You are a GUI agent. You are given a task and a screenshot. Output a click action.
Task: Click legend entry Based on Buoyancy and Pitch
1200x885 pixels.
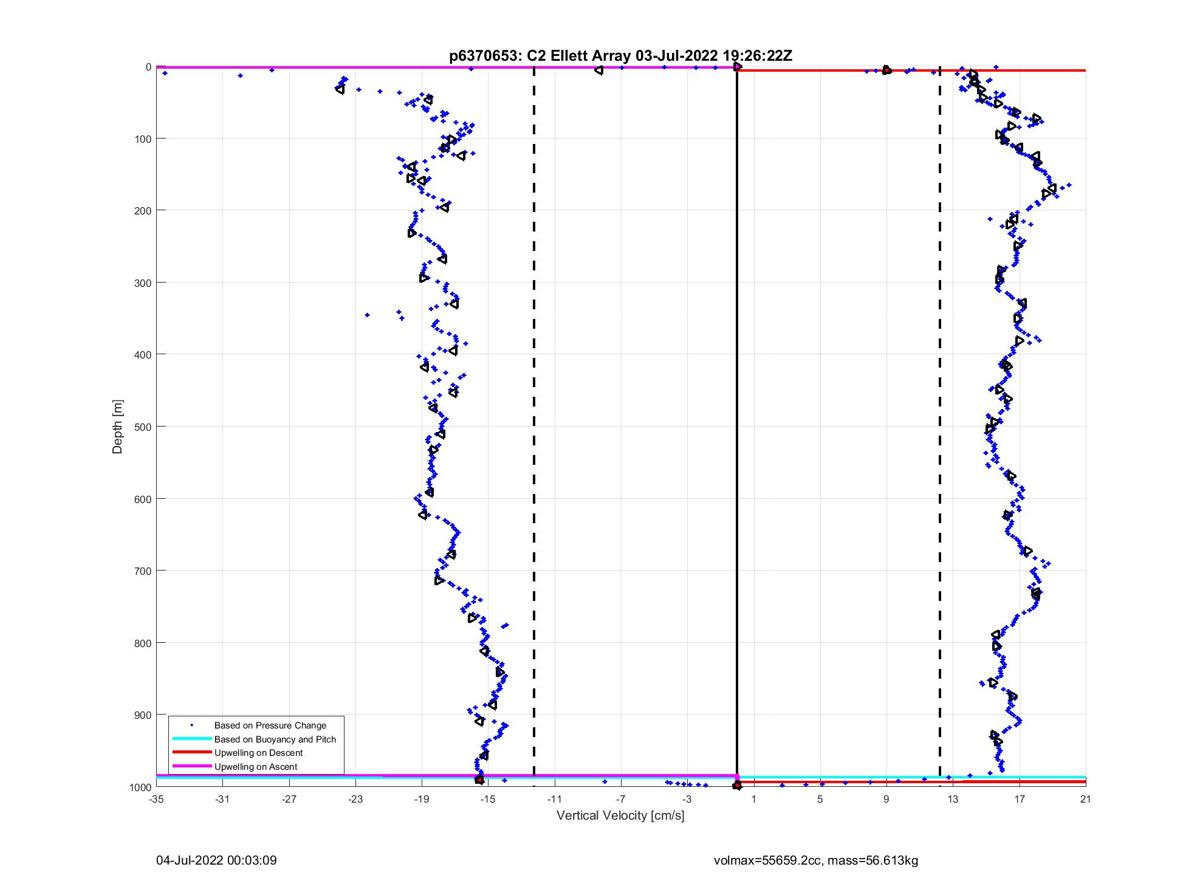pyautogui.click(x=275, y=739)
